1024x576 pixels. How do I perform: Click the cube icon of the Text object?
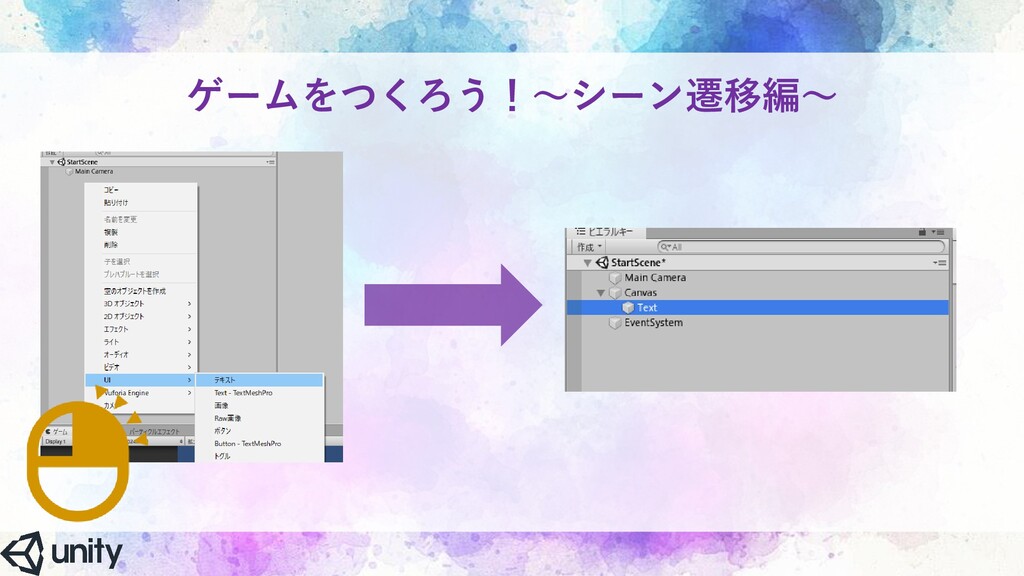point(628,308)
